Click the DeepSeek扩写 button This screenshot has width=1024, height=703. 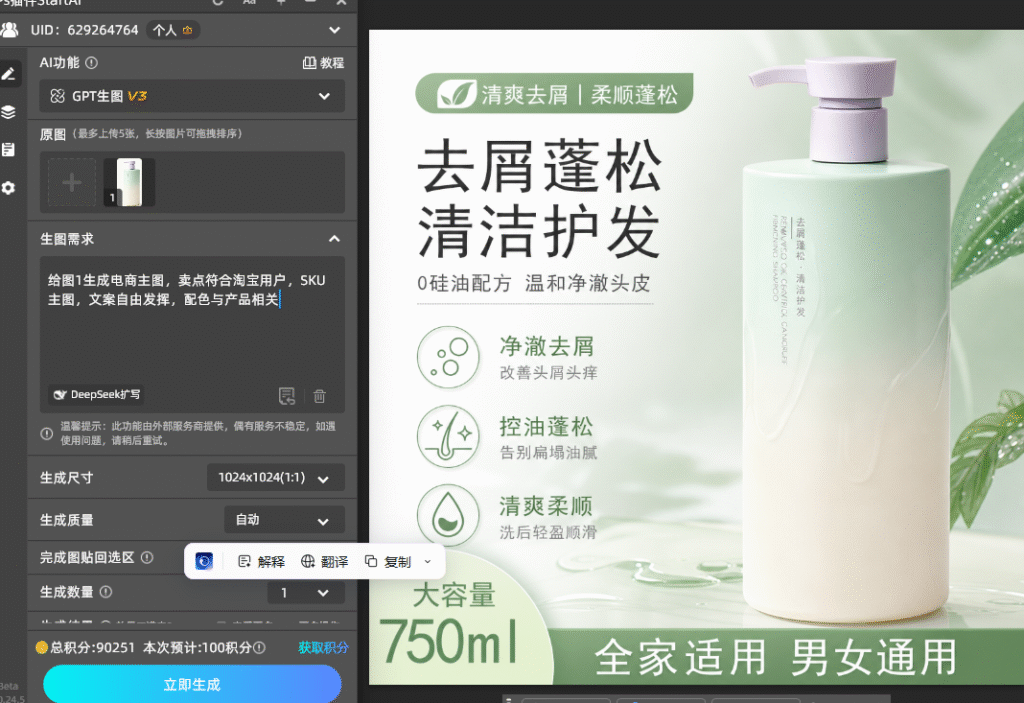(97, 395)
